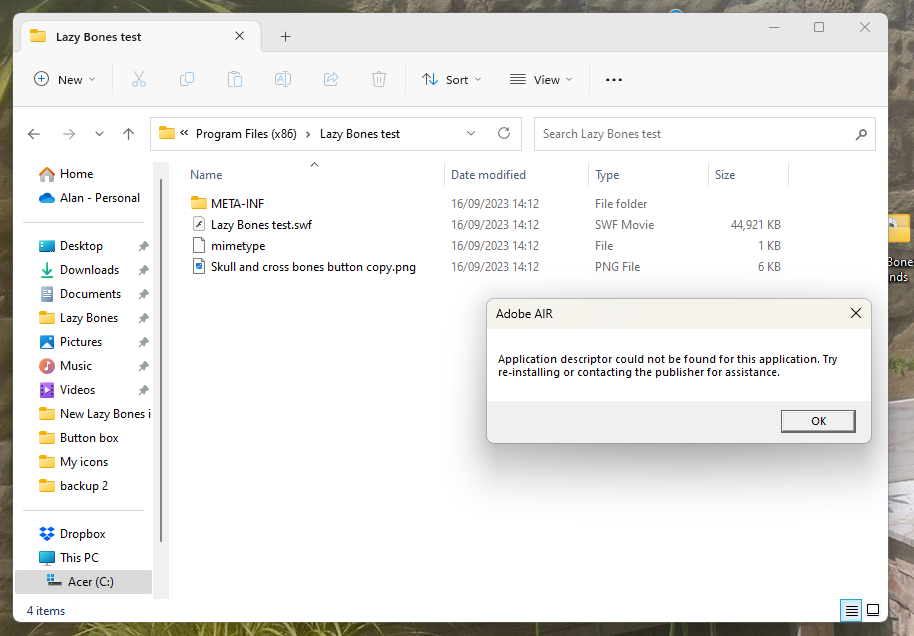Go up one folder level arrow
This screenshot has width=914, height=636.
click(128, 134)
